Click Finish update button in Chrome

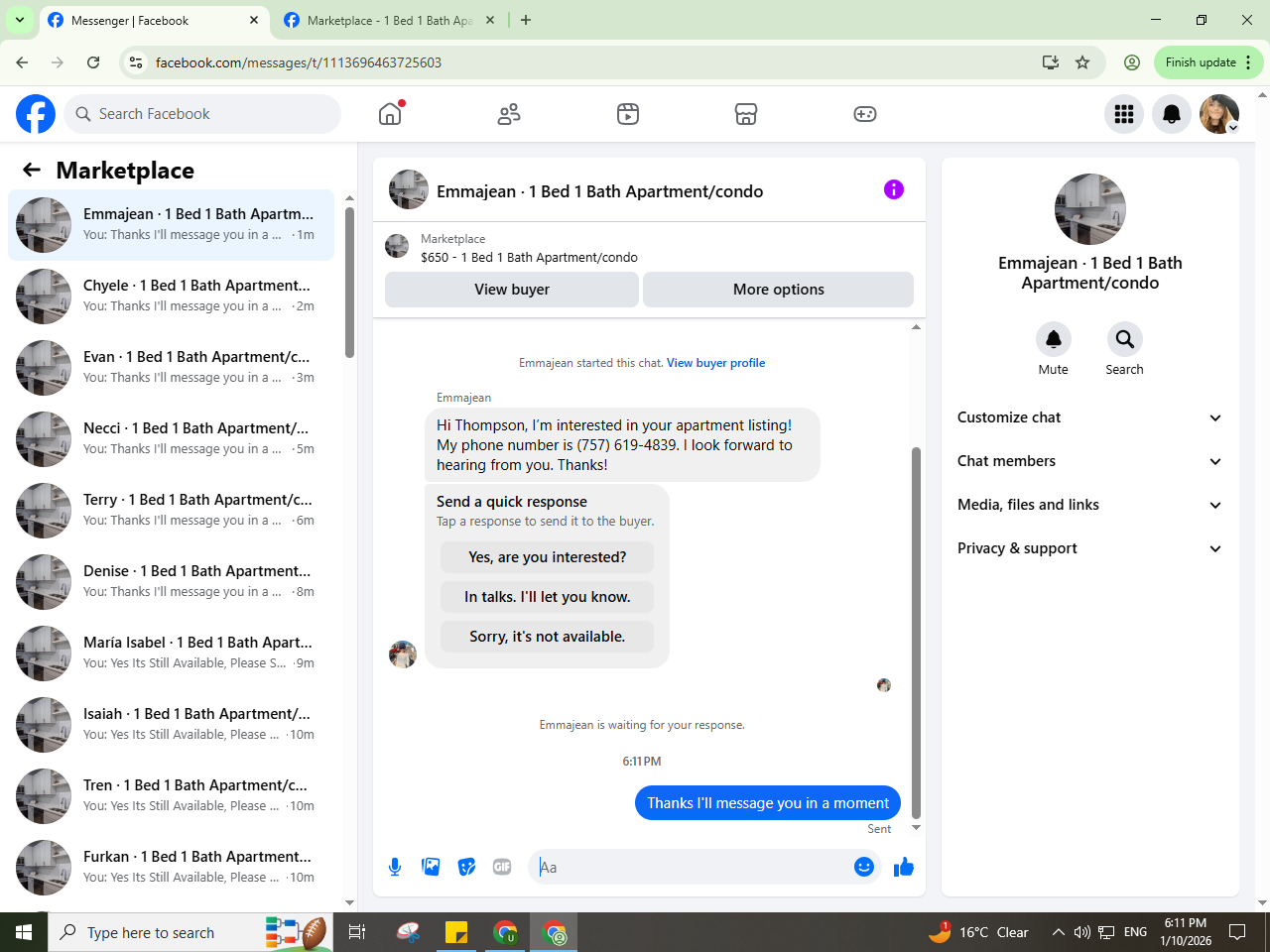pos(1208,62)
